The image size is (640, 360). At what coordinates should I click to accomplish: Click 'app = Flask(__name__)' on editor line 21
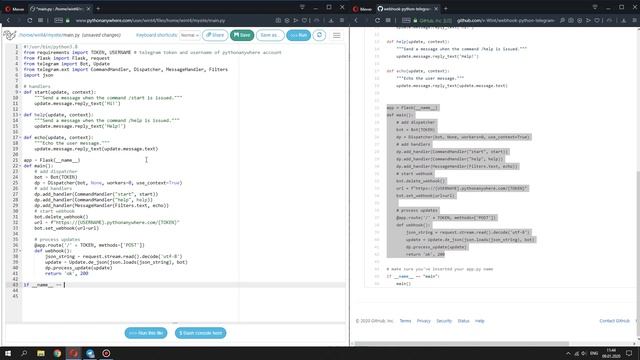point(52,160)
